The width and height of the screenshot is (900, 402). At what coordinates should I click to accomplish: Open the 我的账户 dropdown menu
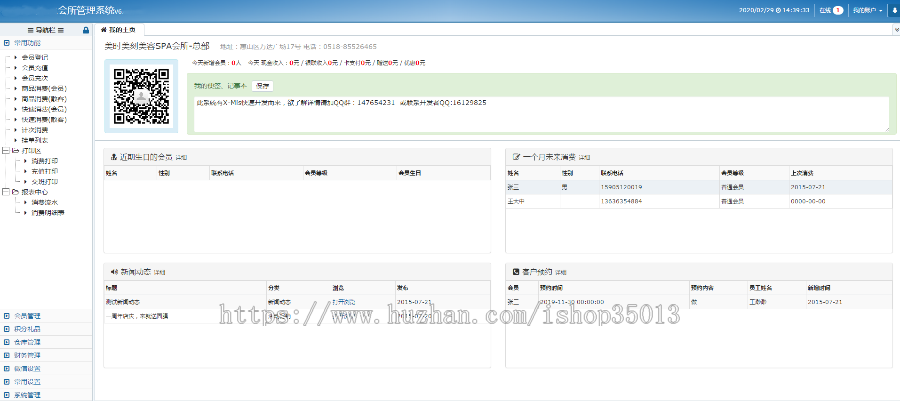pos(867,10)
